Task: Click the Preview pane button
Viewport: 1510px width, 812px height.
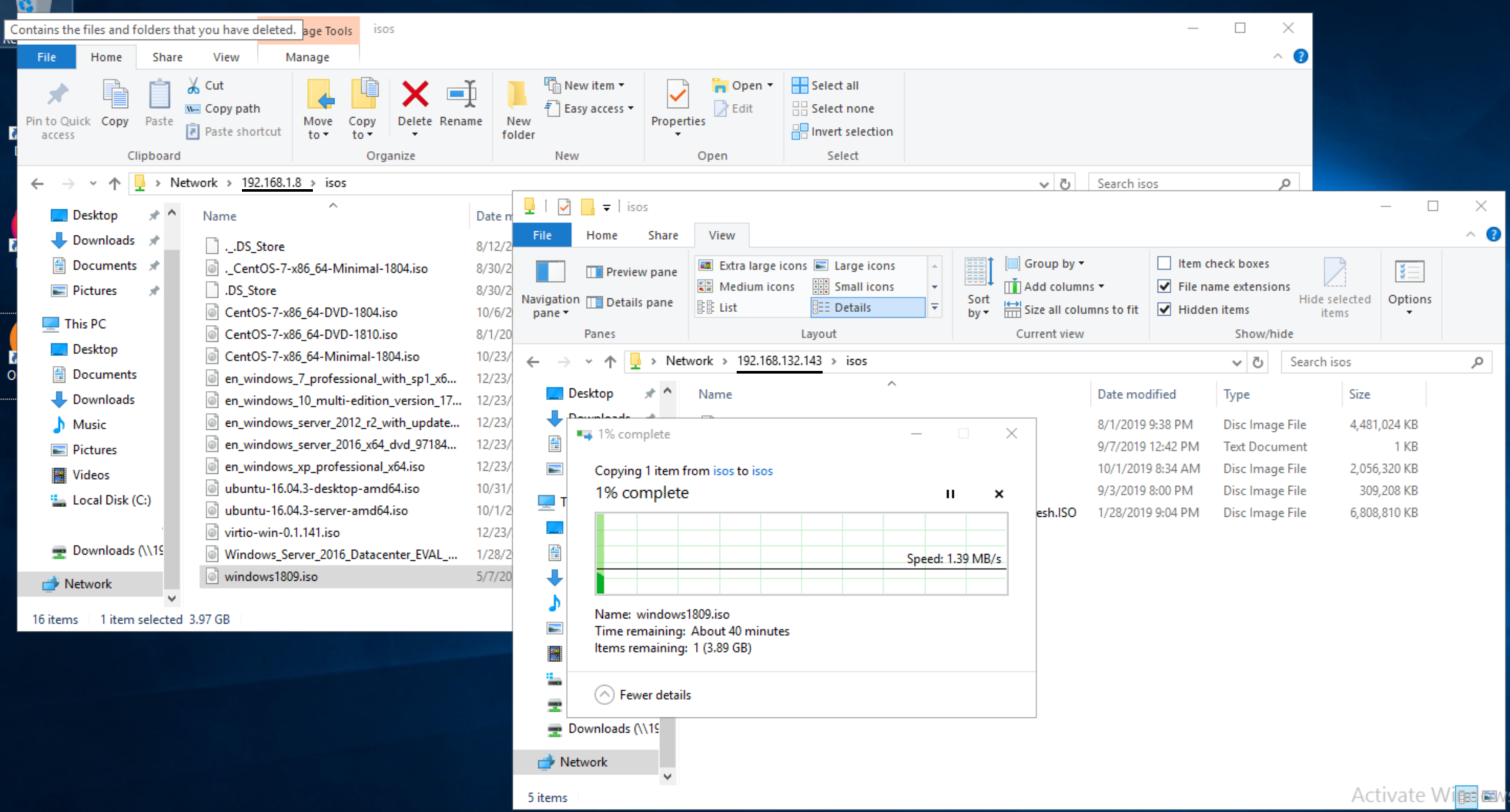Action: tap(632, 272)
